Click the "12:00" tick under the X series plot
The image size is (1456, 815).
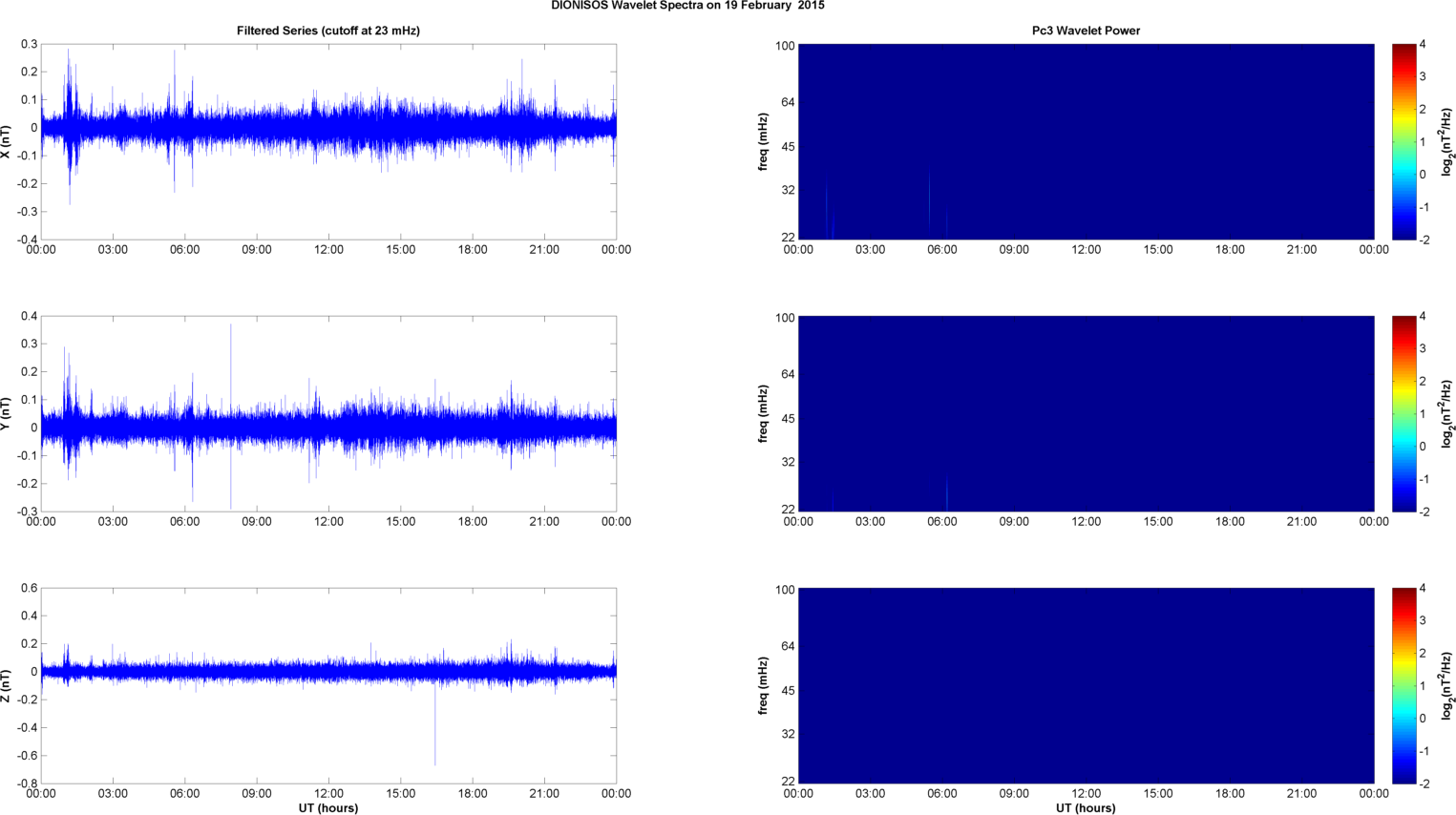coord(328,250)
